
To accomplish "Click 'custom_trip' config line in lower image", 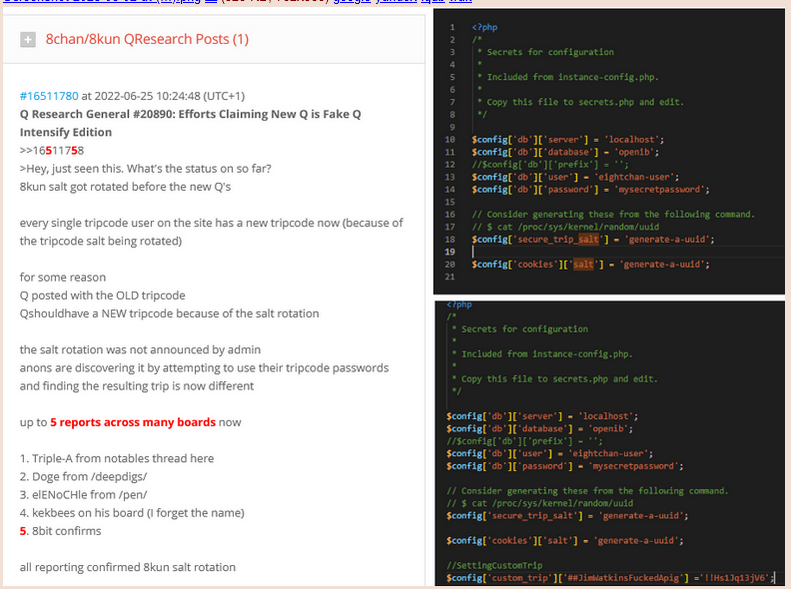I will pos(610,578).
